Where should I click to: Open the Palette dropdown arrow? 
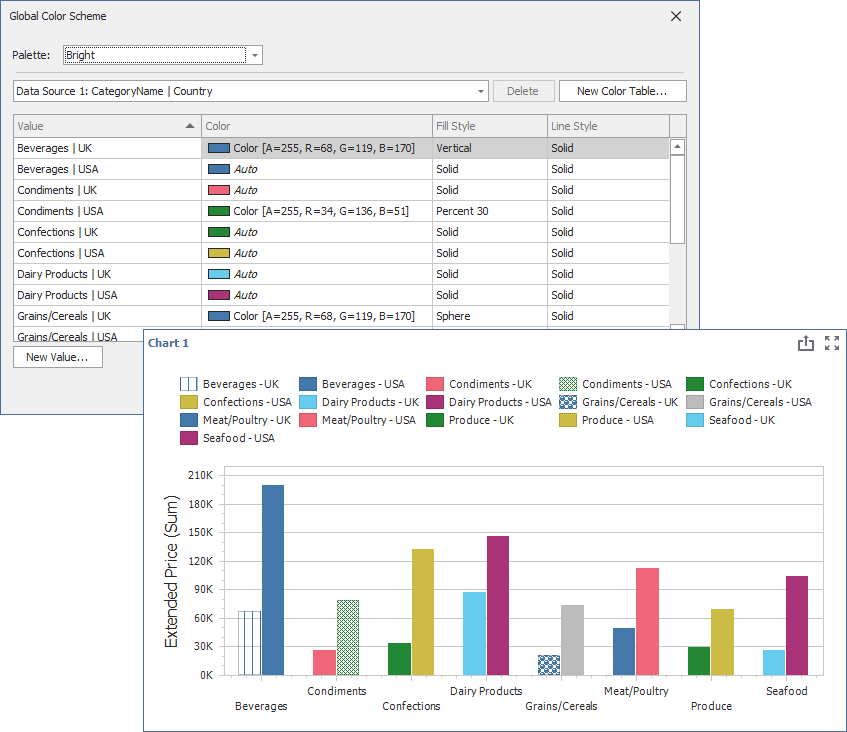(x=255, y=55)
